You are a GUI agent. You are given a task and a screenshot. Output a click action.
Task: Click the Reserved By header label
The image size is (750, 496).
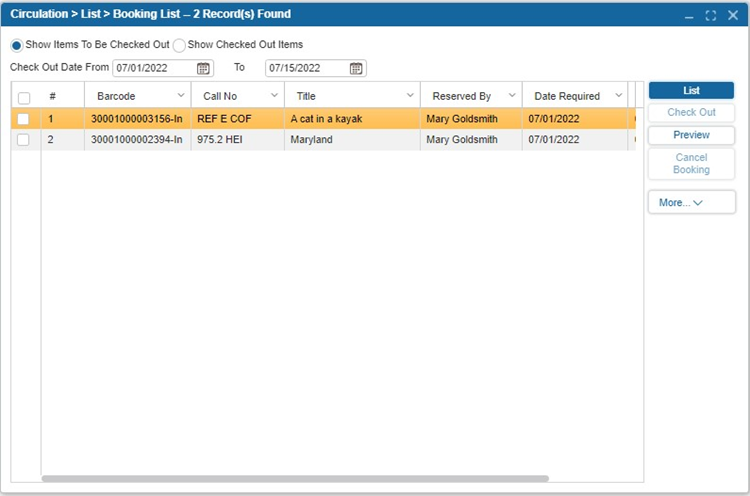tap(462, 96)
